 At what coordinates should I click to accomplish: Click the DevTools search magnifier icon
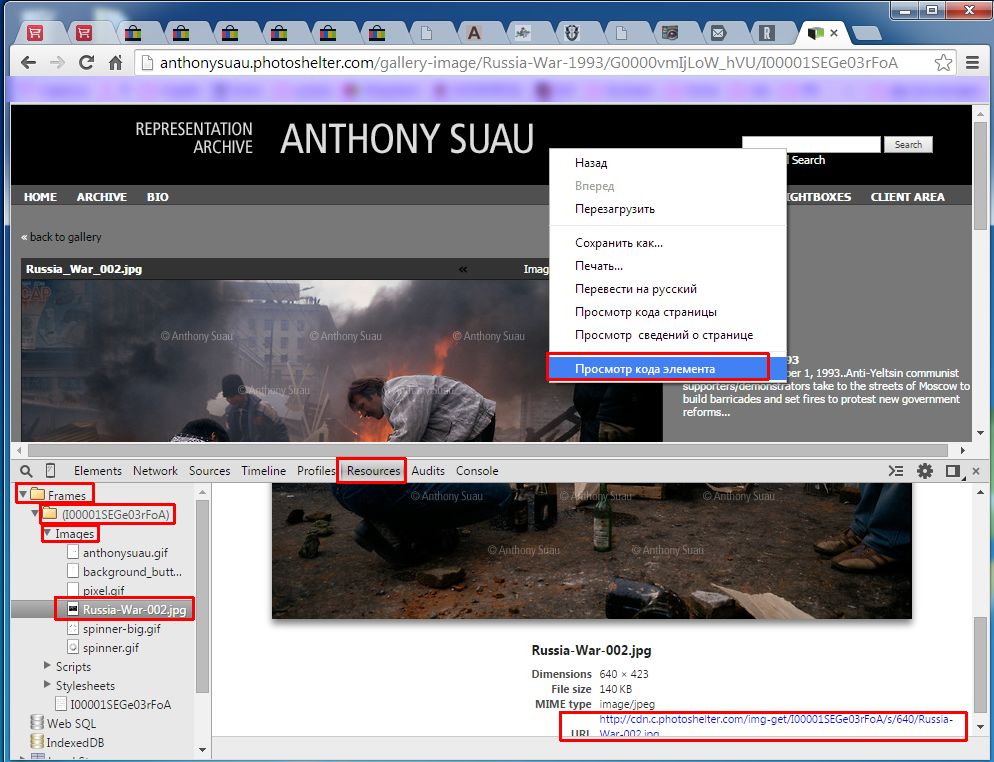[x=26, y=471]
